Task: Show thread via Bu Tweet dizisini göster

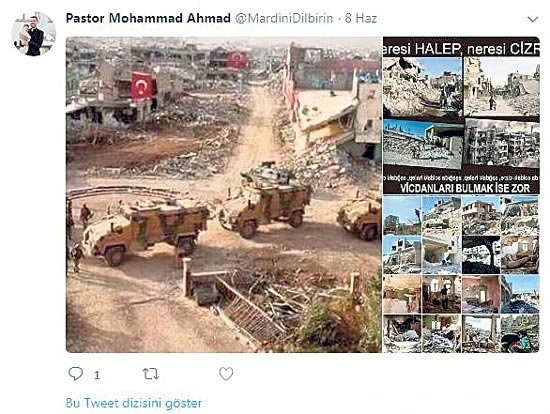Action: coord(134,403)
